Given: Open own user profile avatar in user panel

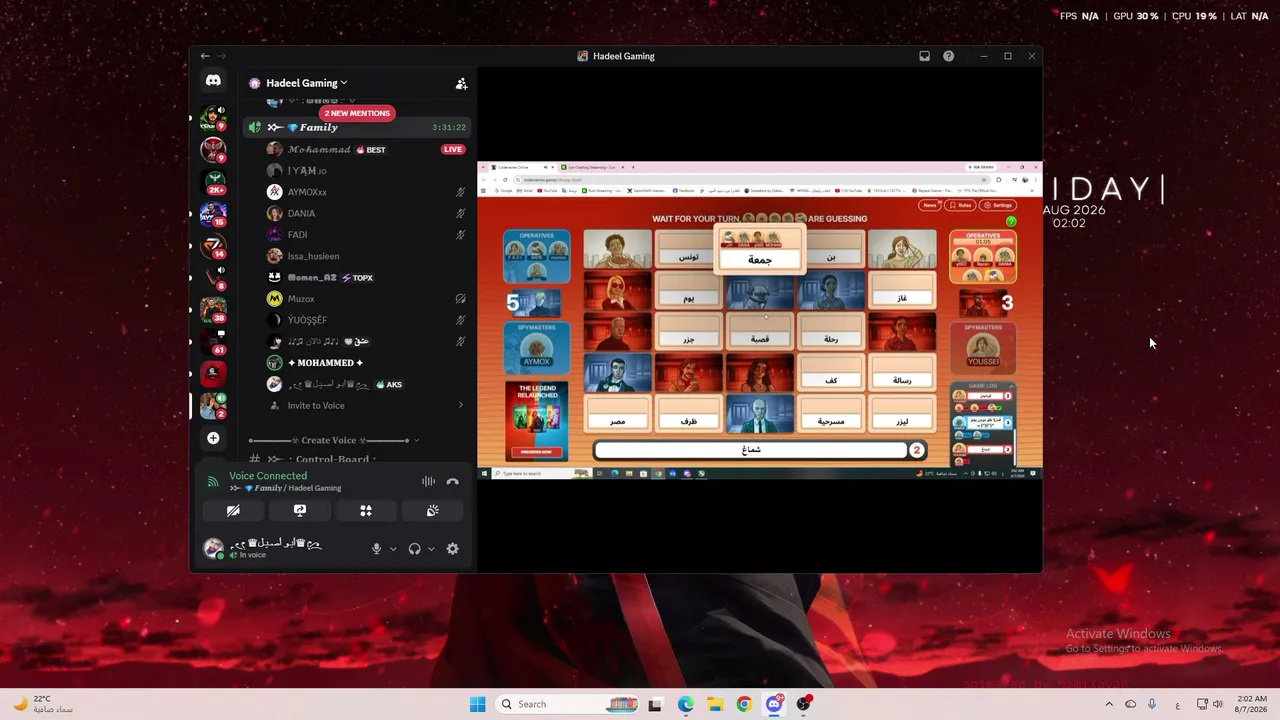Looking at the screenshot, I should (x=213, y=548).
